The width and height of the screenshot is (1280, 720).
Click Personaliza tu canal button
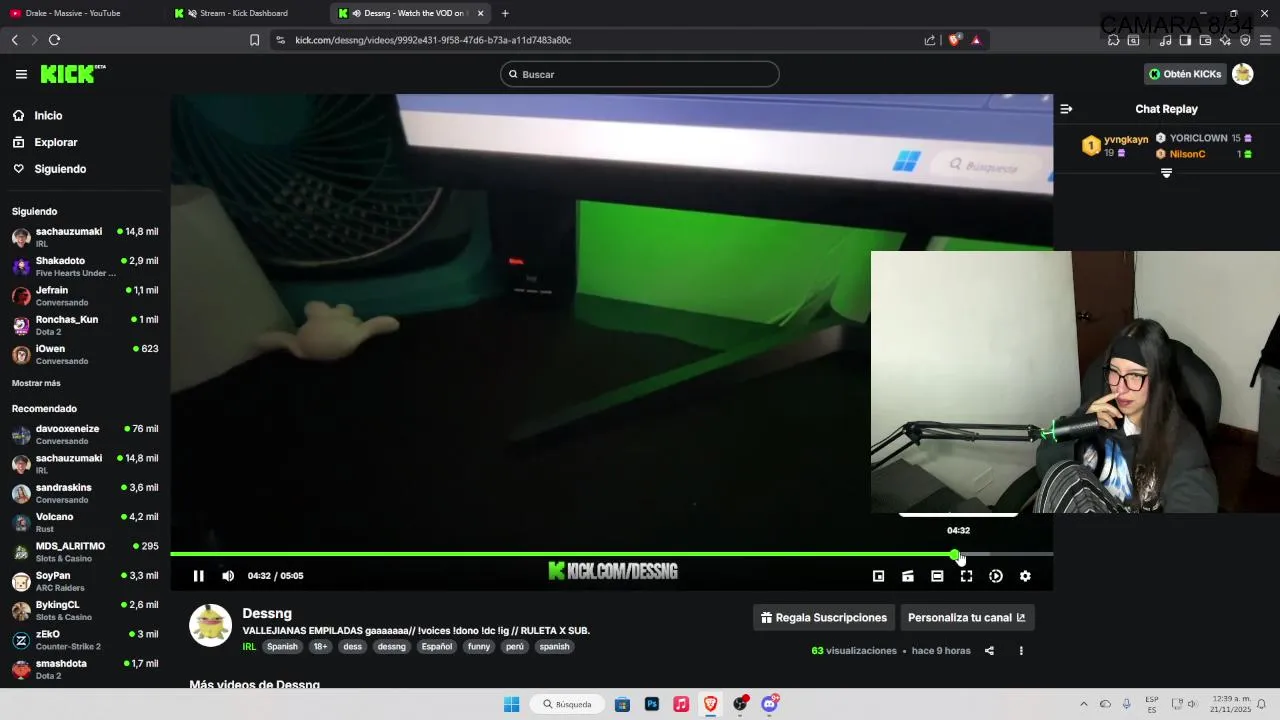[967, 618]
